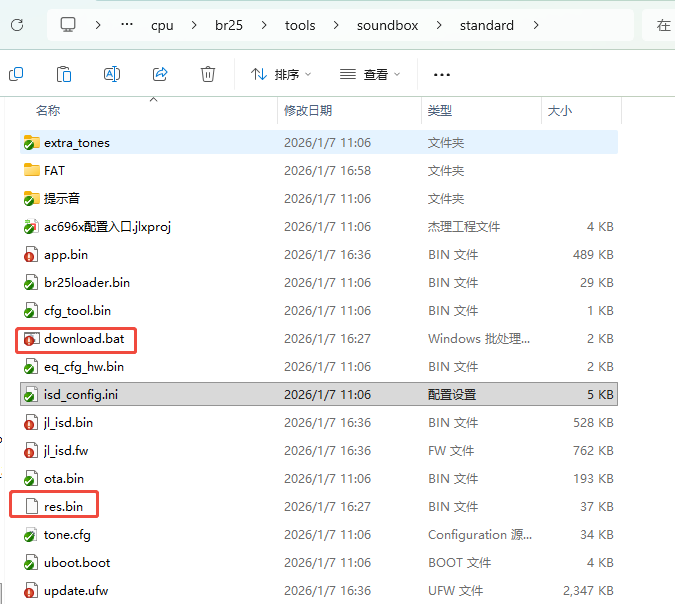
Task: Click the Rename toolbar icon
Action: (112, 74)
